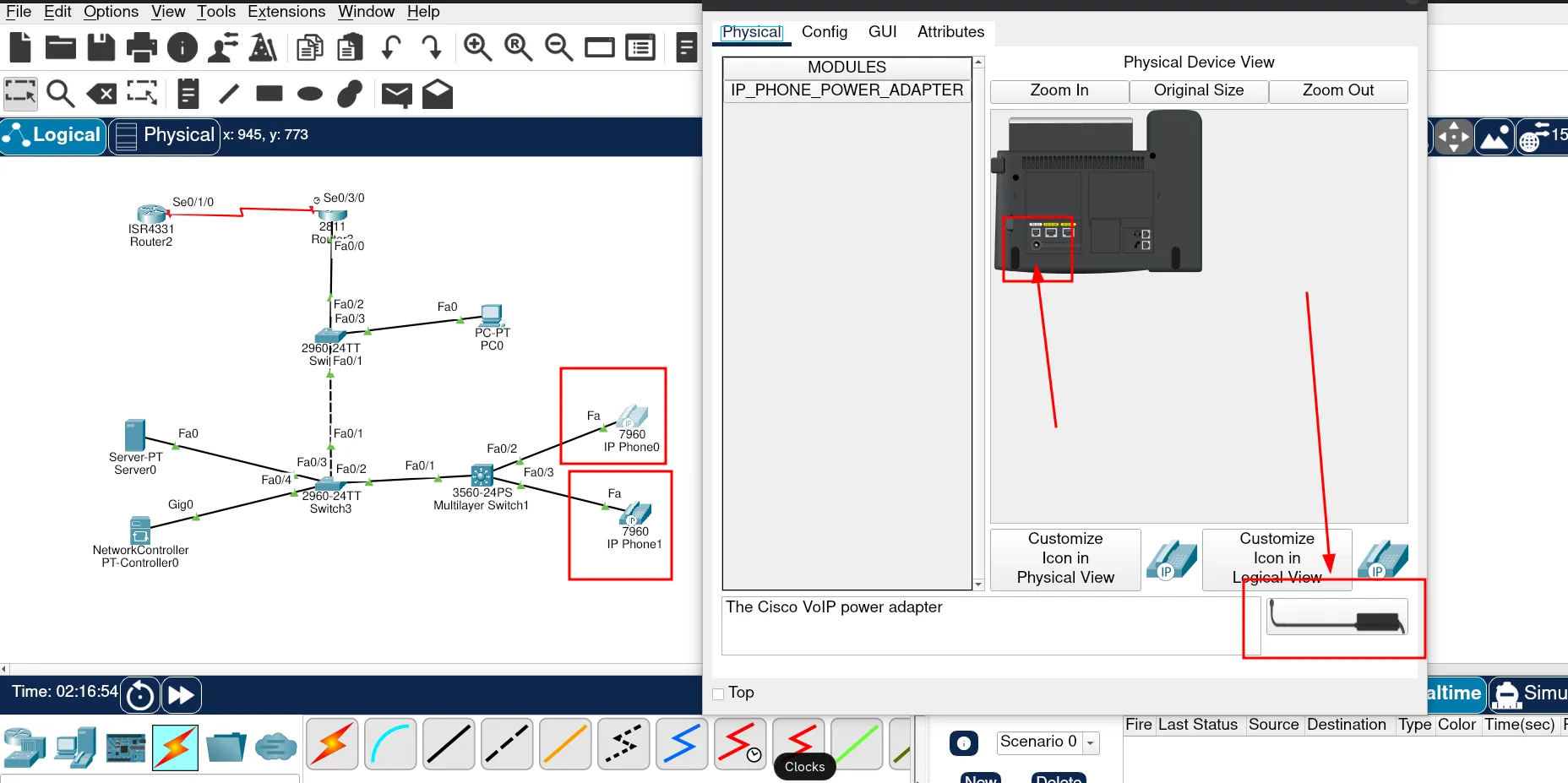Enable the Top checkbox
The height and width of the screenshot is (783, 1568).
(719, 694)
